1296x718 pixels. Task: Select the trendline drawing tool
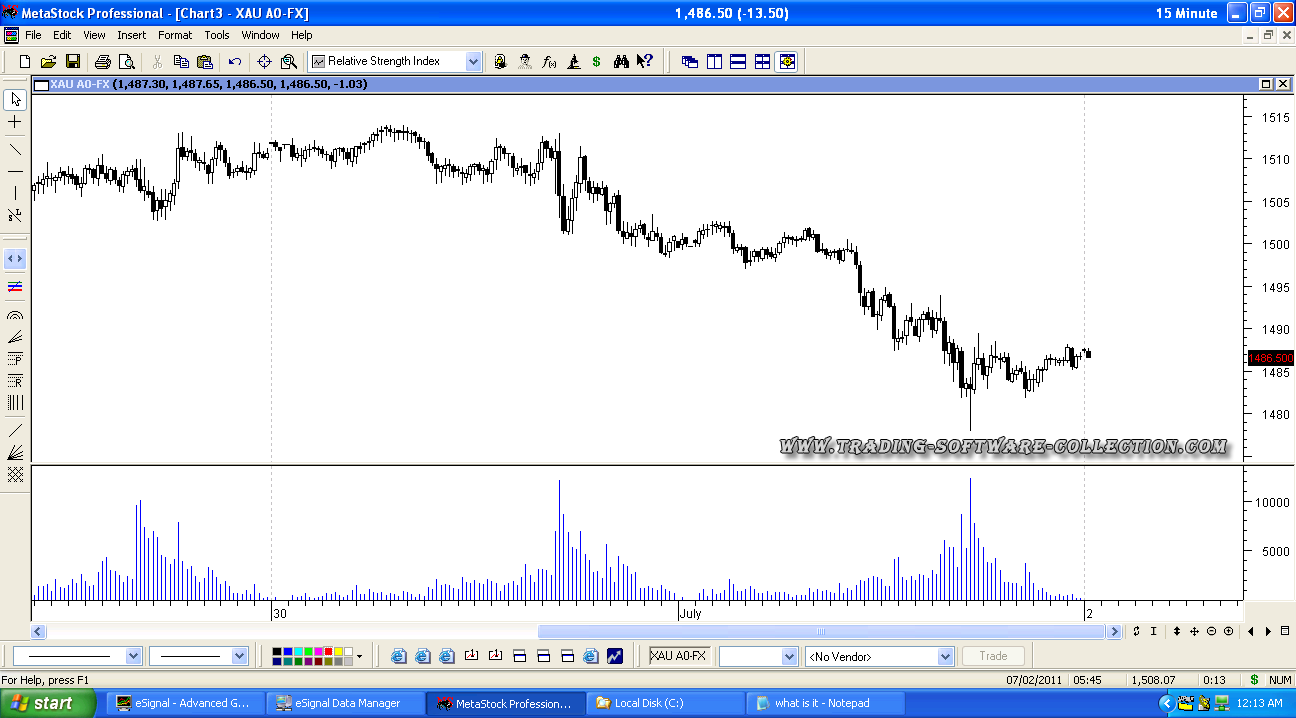[x=15, y=149]
